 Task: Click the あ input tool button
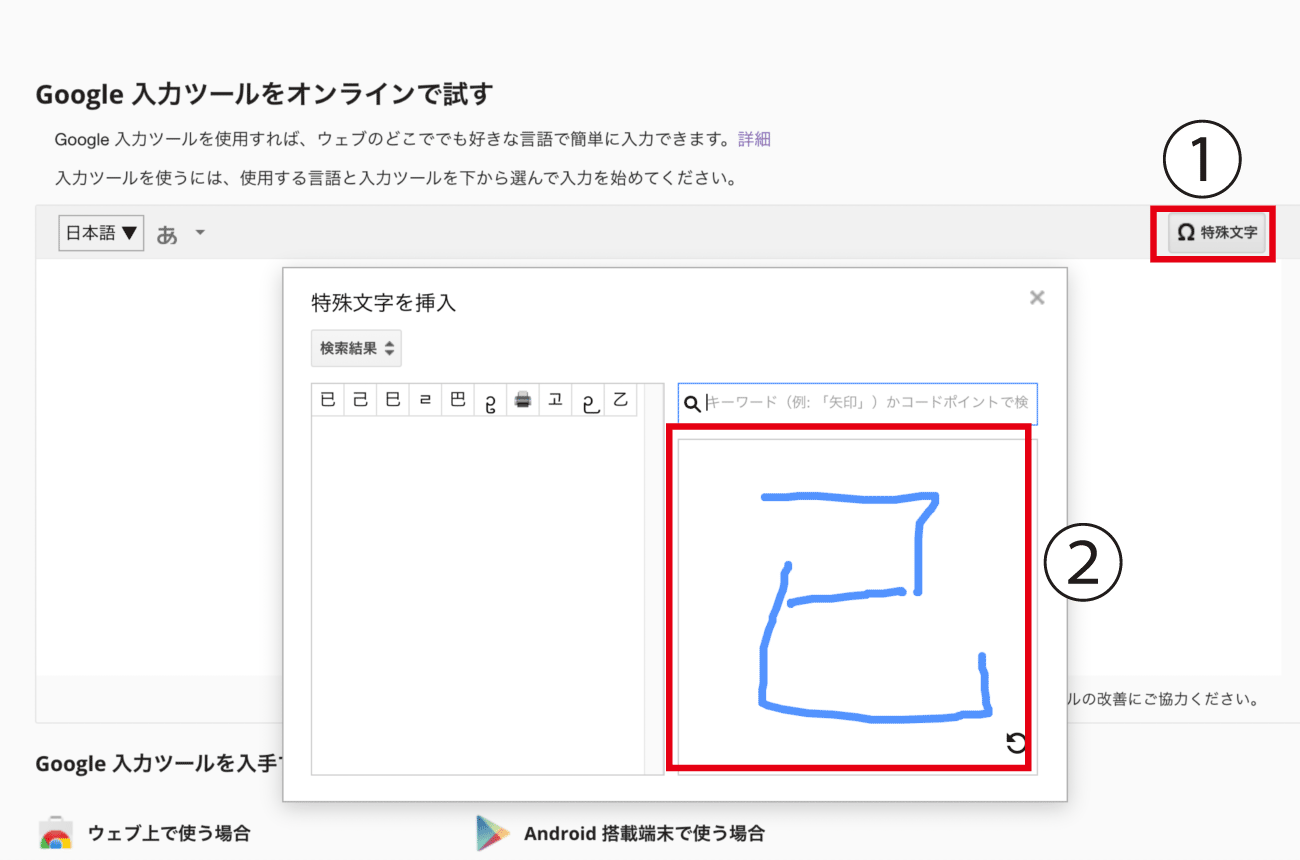pos(167,235)
